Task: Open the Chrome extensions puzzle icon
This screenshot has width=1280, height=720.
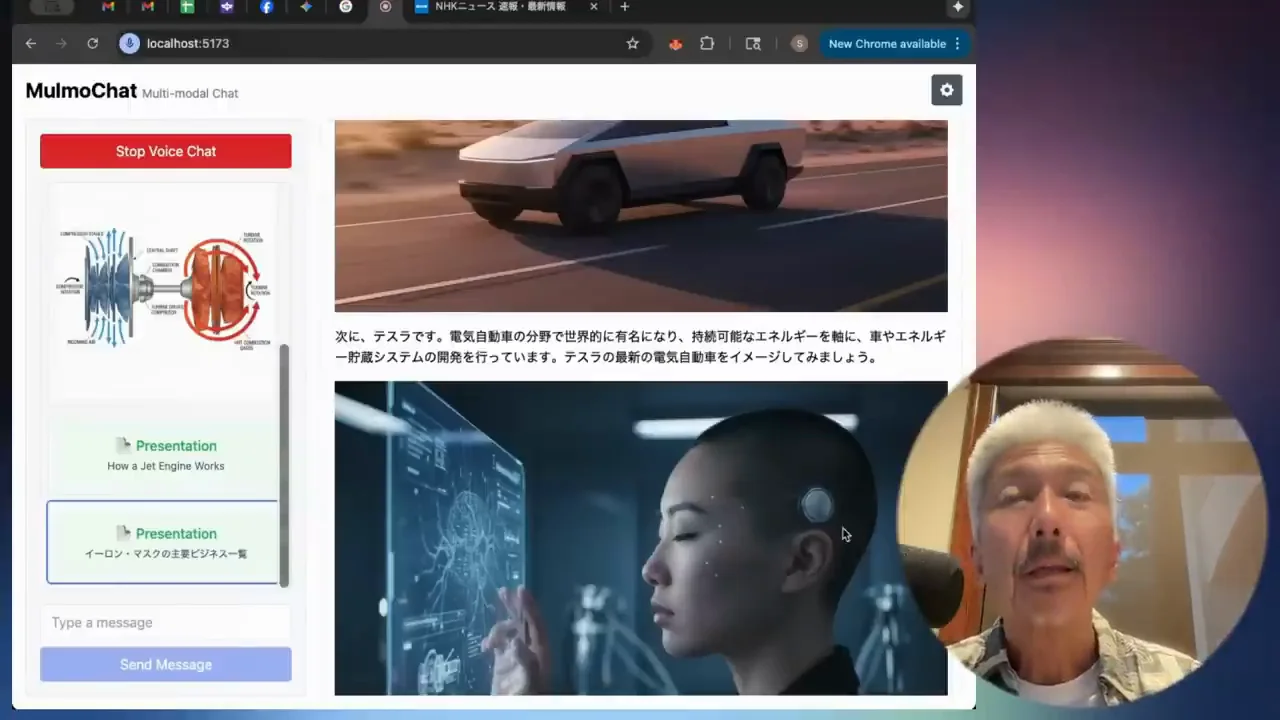Action: pyautogui.click(x=707, y=44)
